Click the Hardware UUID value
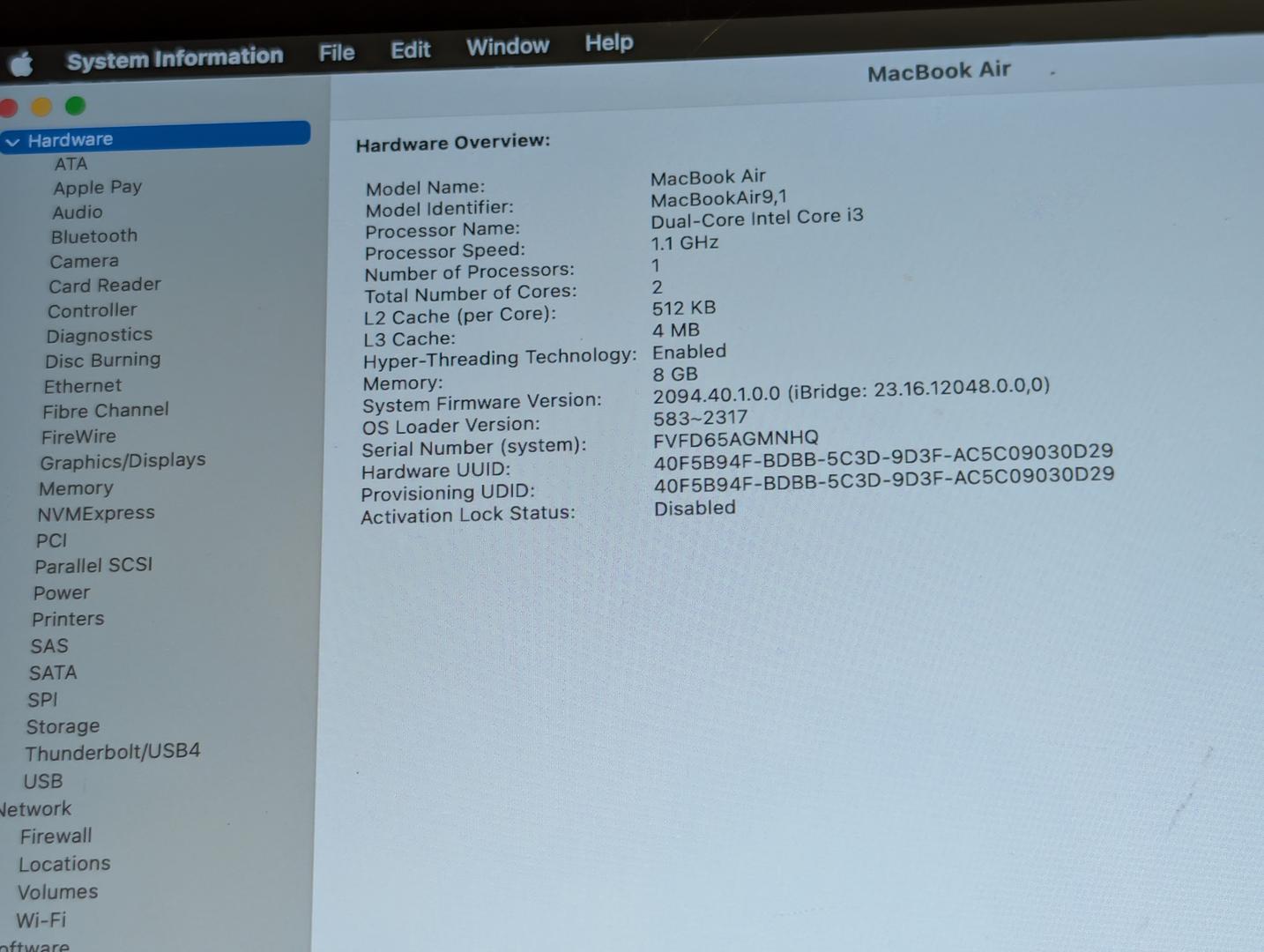This screenshot has height=952, width=1264. (x=883, y=457)
